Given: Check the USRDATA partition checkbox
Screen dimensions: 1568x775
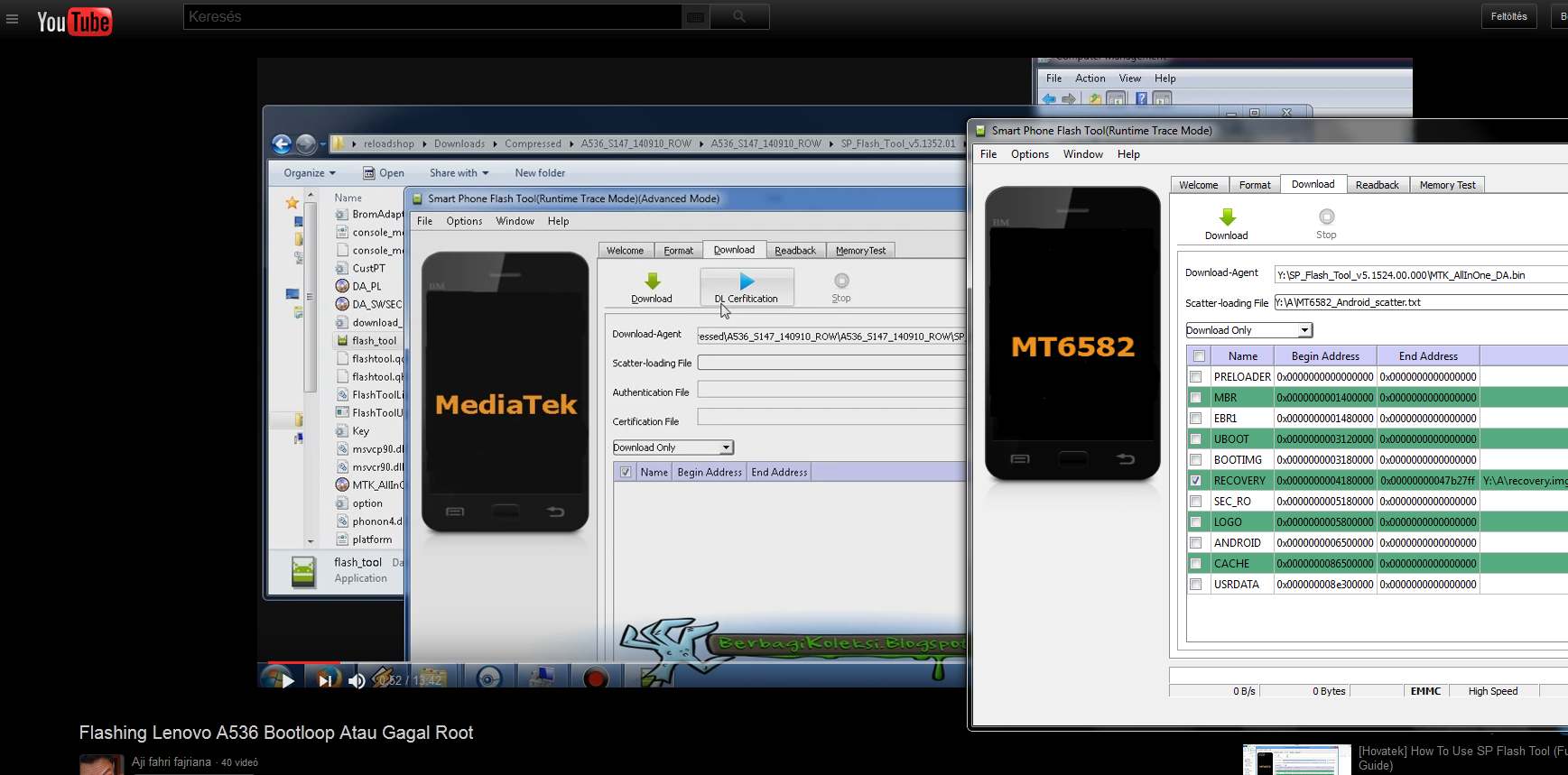Looking at the screenshot, I should click(1196, 584).
